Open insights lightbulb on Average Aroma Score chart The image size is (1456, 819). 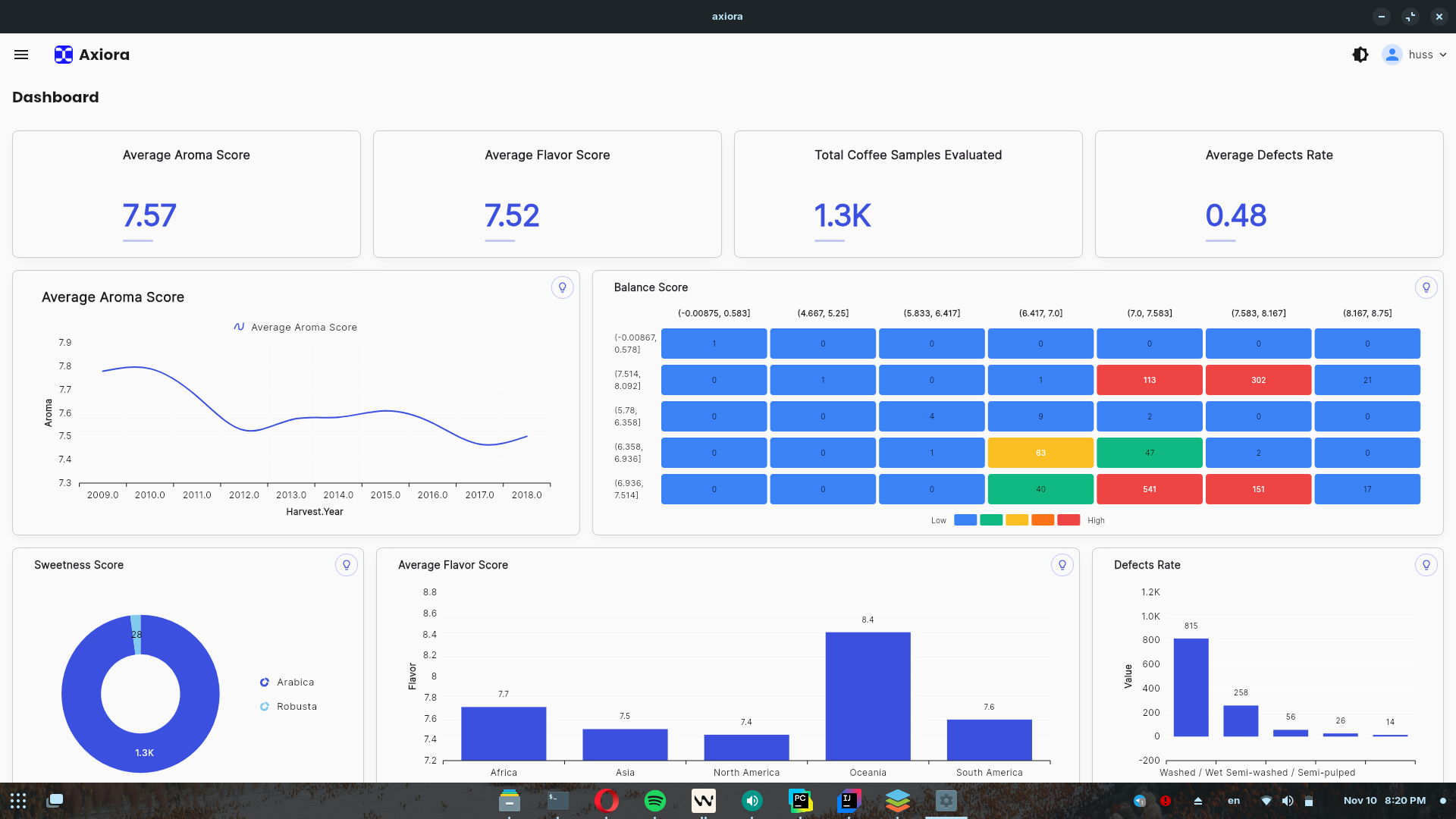point(562,287)
